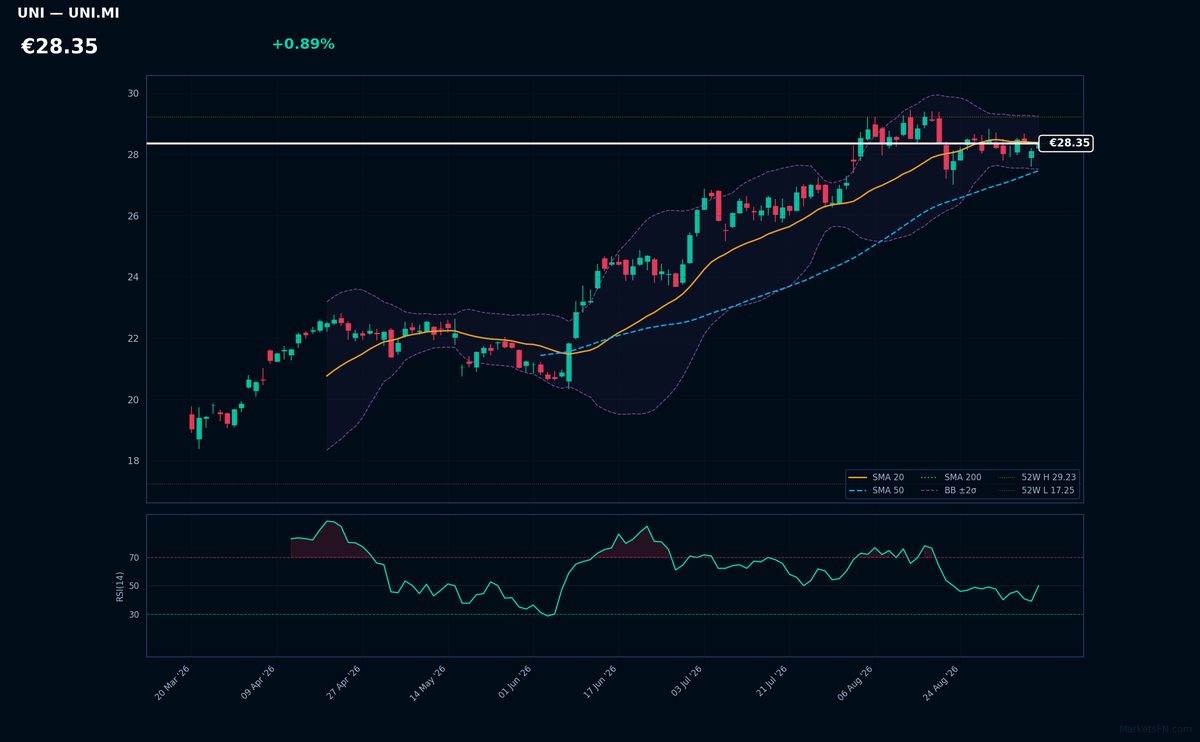The height and width of the screenshot is (742, 1200).
Task: Click the 24 Aug '26 date label
Action: coord(941,682)
